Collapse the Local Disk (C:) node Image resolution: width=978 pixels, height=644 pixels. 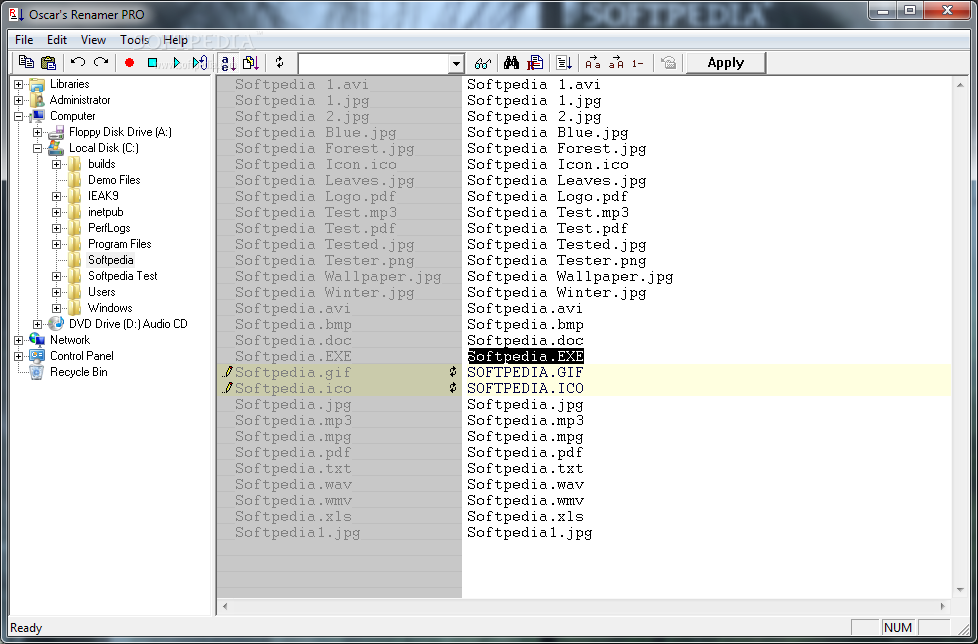point(38,148)
